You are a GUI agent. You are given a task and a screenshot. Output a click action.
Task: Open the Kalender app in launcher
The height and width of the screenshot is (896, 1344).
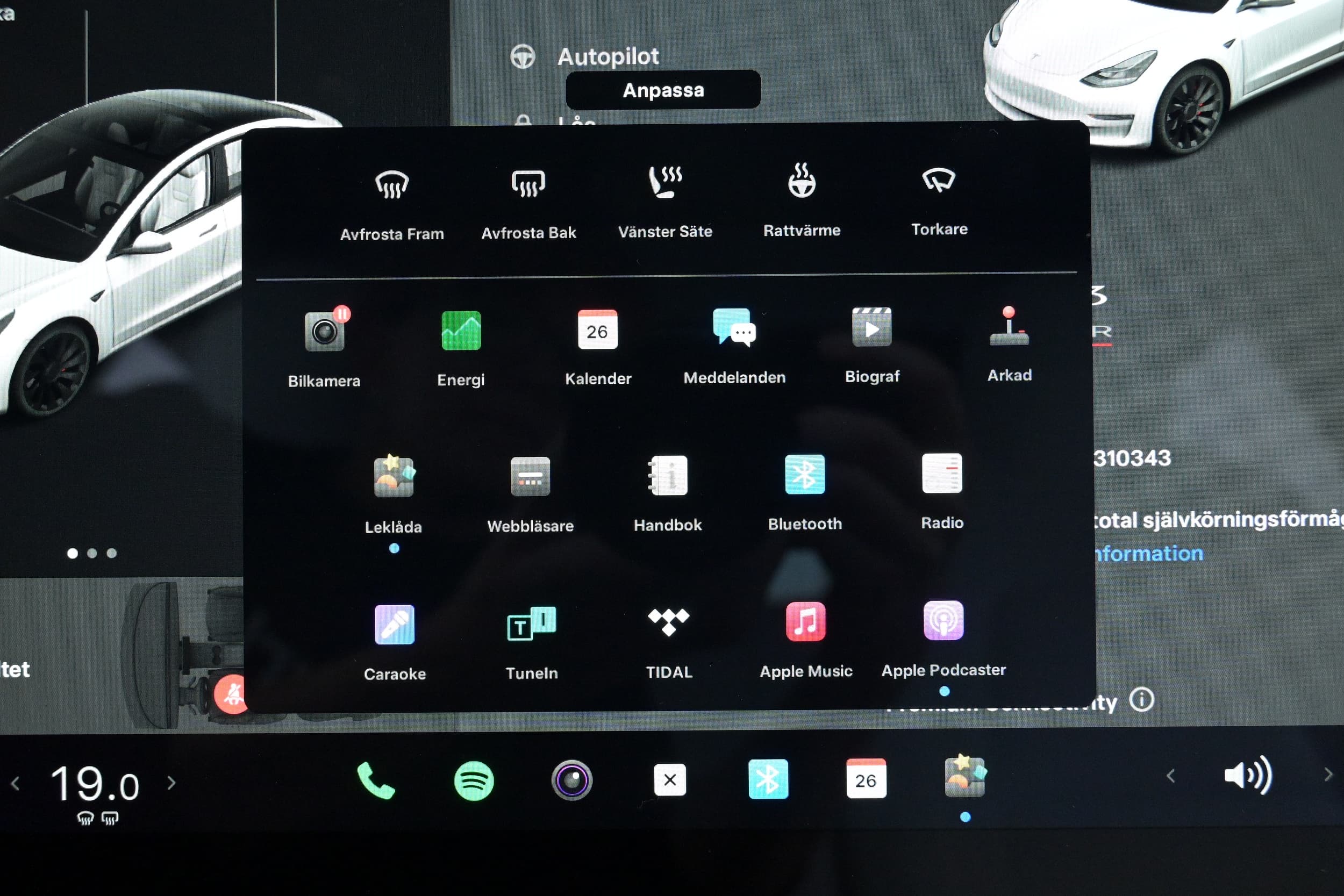[598, 347]
